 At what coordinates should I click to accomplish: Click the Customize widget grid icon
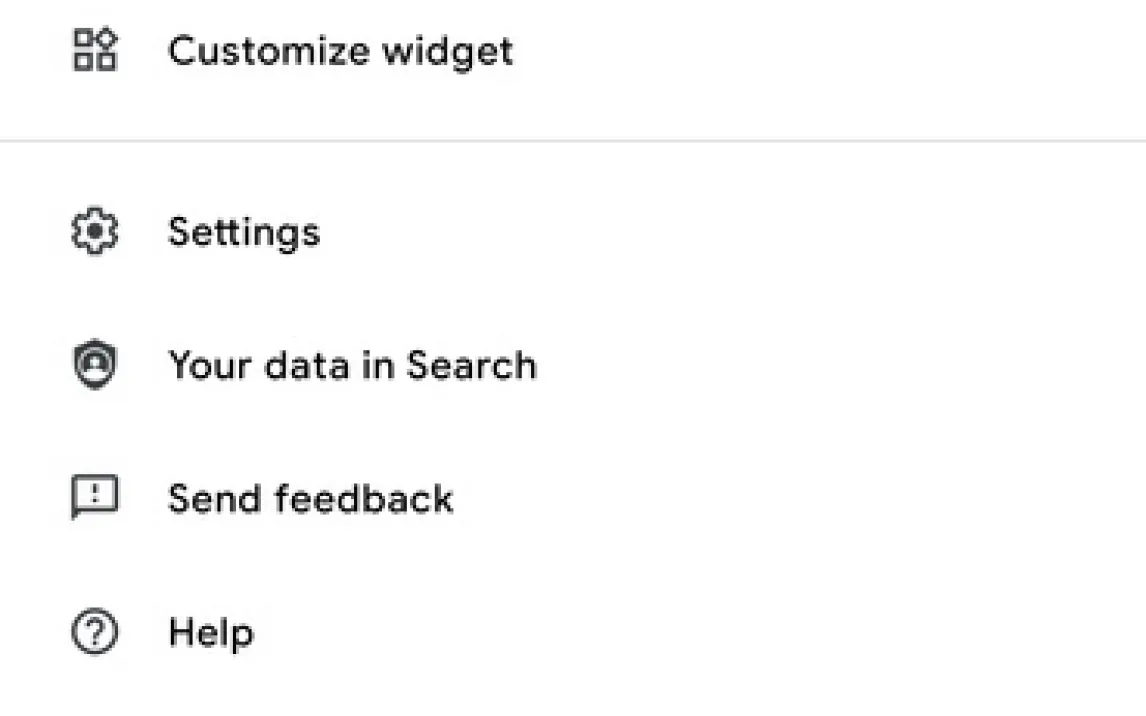96,49
